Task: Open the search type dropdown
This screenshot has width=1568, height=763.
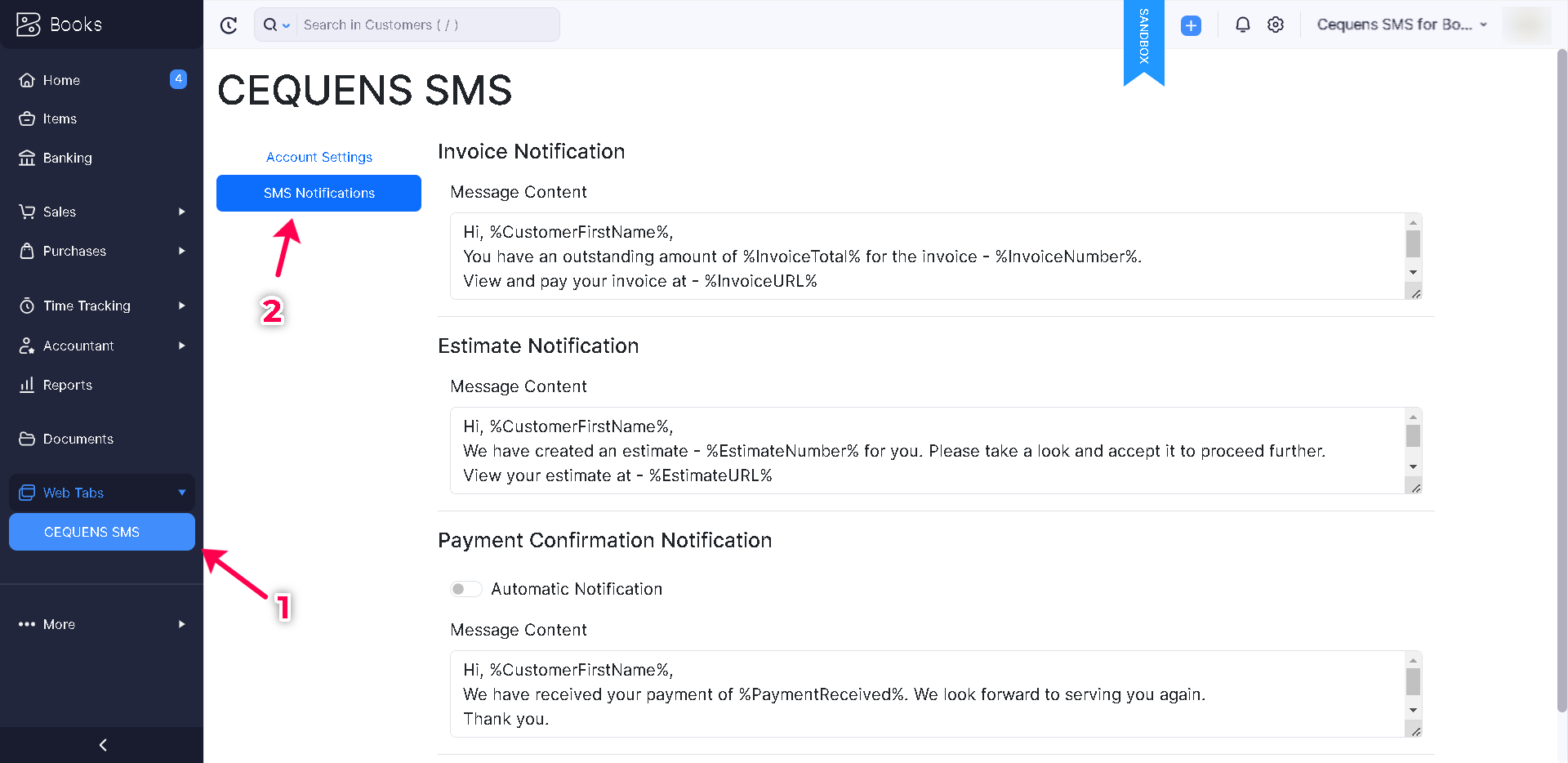Action: (x=276, y=25)
